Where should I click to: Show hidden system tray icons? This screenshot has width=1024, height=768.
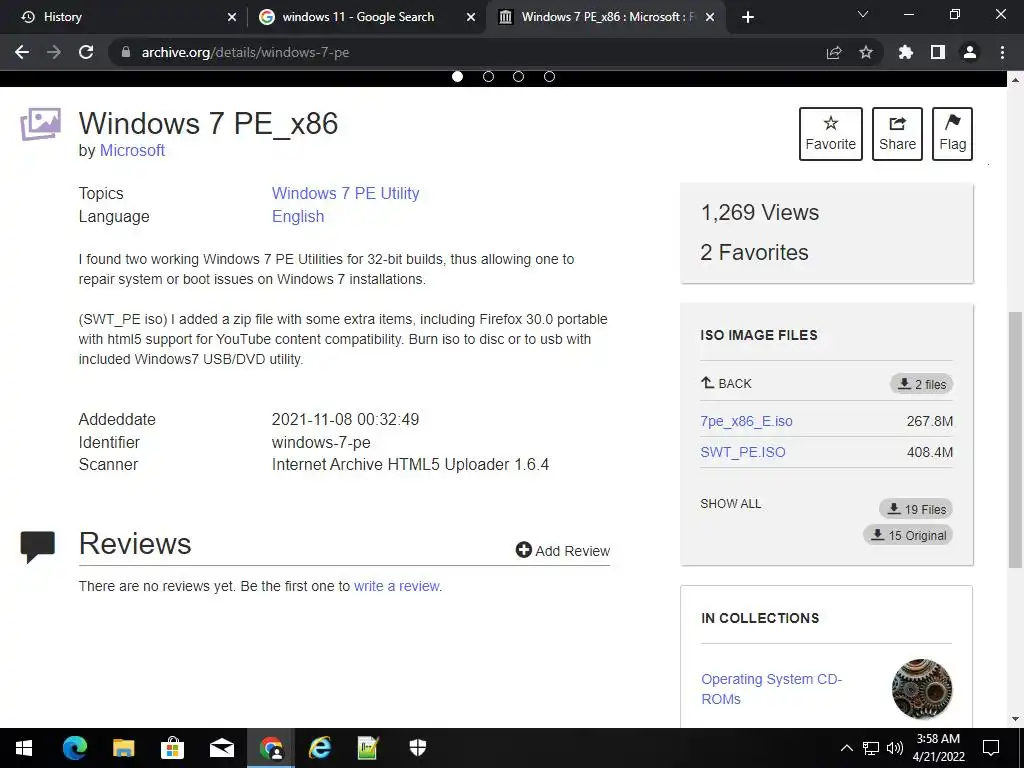click(x=846, y=748)
